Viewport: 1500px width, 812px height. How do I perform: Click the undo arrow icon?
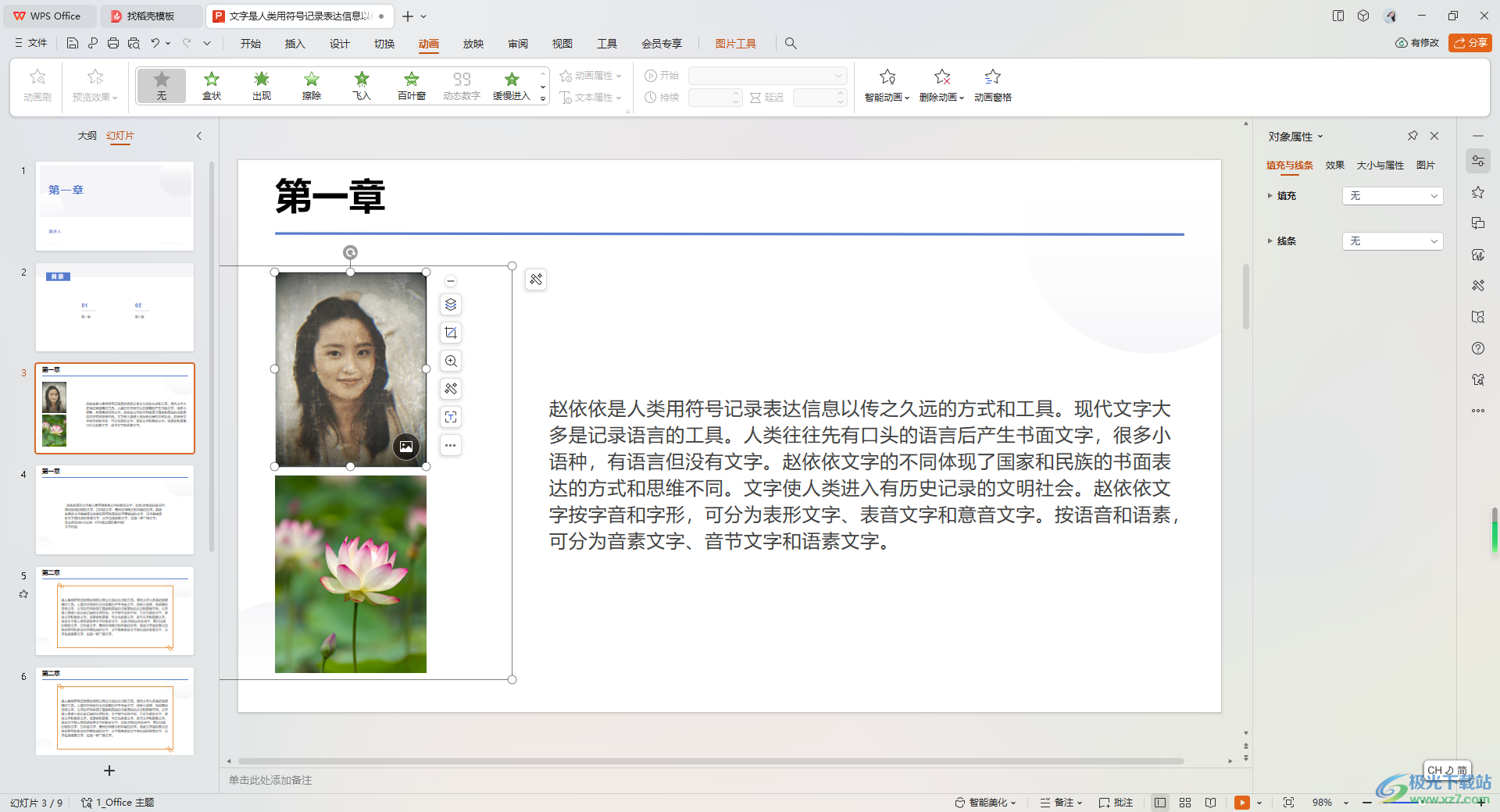pos(155,44)
